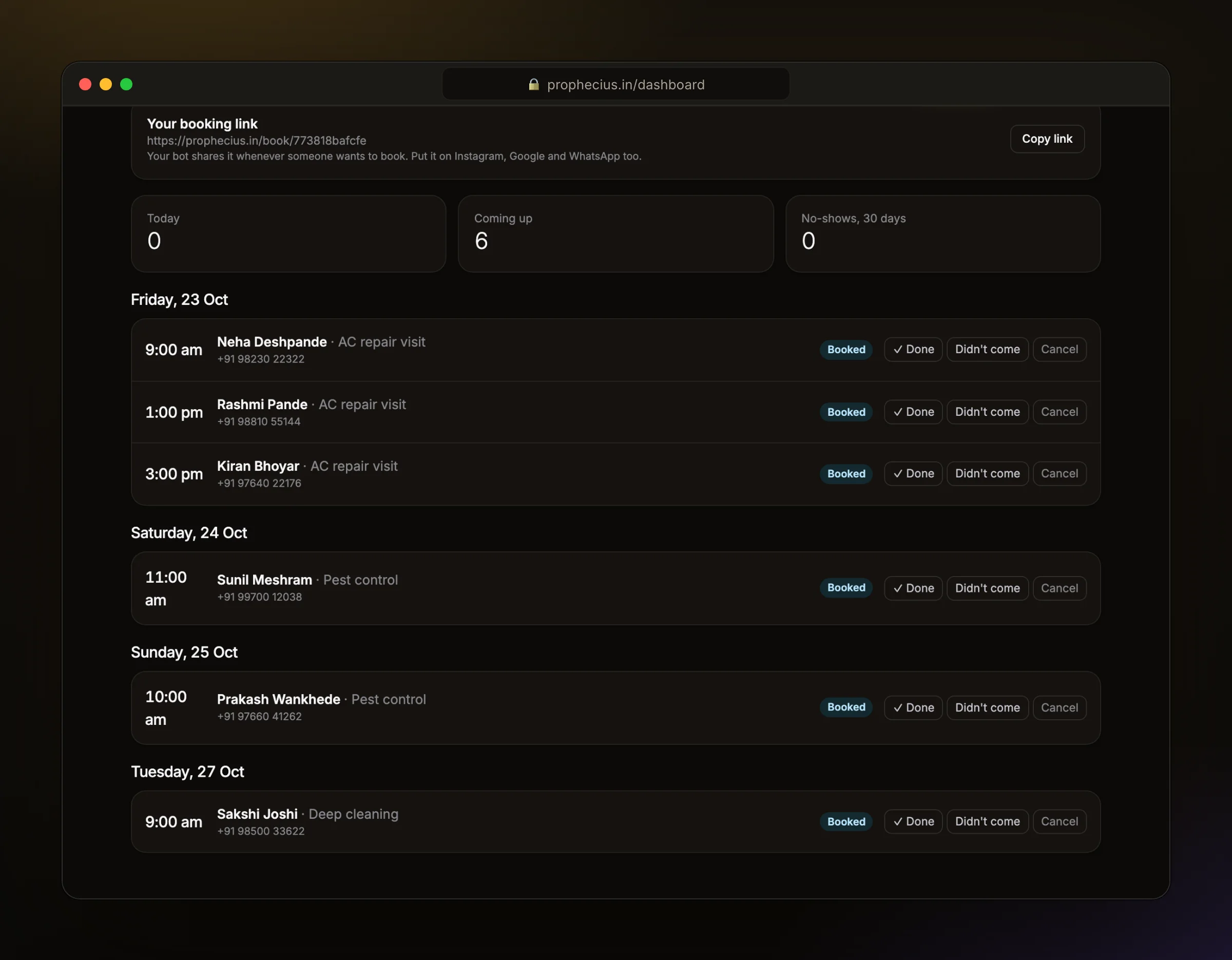
Task: Click phone number +91 99700 12038
Action: pyautogui.click(x=259, y=597)
